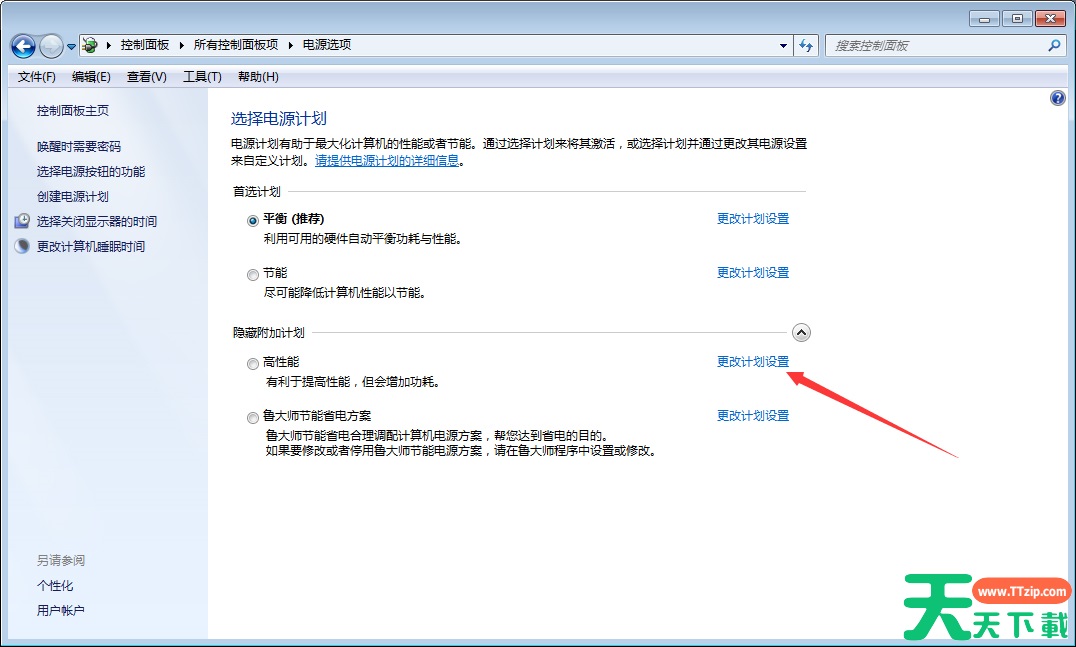The width and height of the screenshot is (1076, 647).
Task: Open the address bar history dropdown arrow
Action: coord(784,46)
